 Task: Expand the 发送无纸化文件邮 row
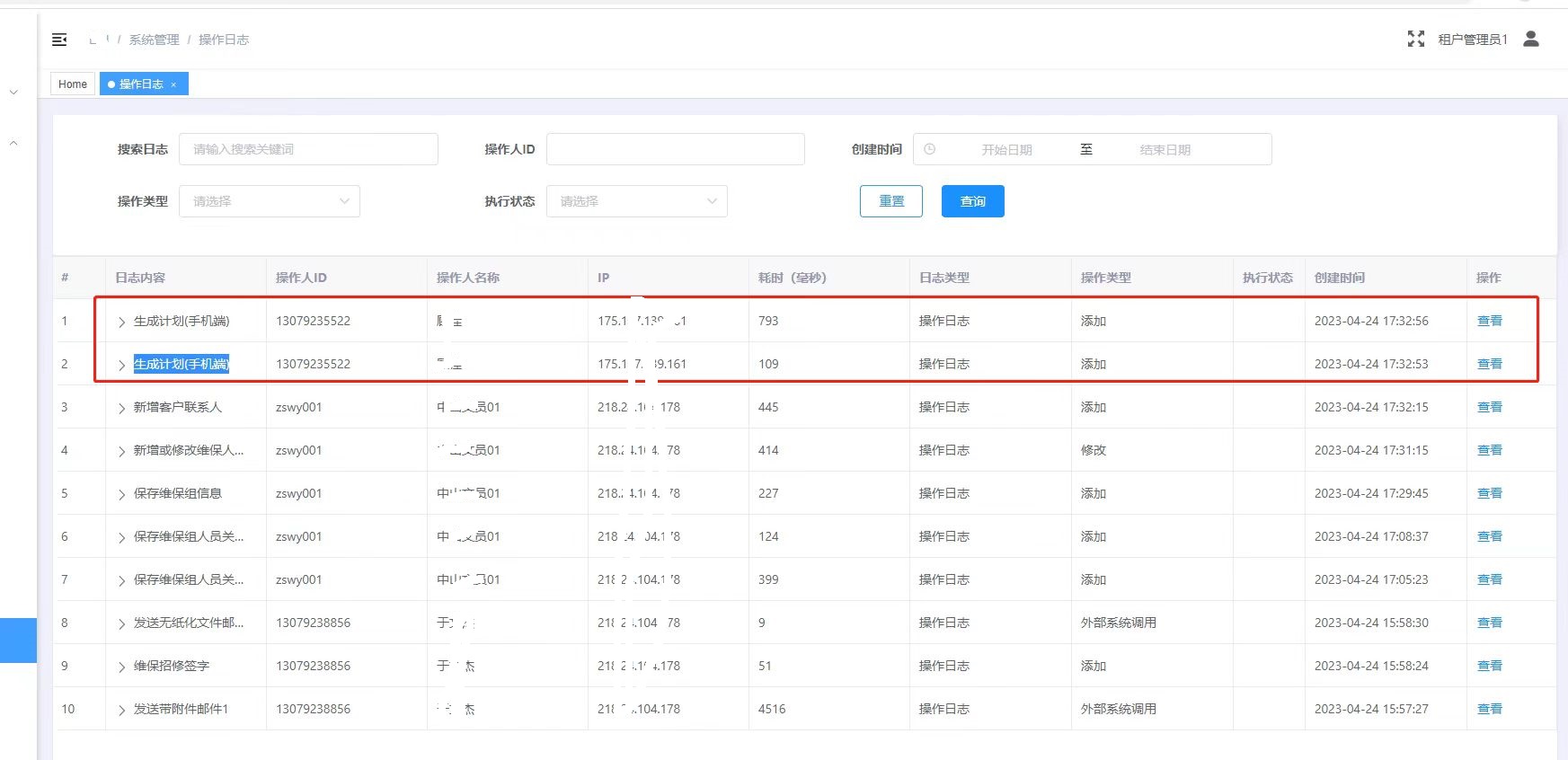click(121, 623)
